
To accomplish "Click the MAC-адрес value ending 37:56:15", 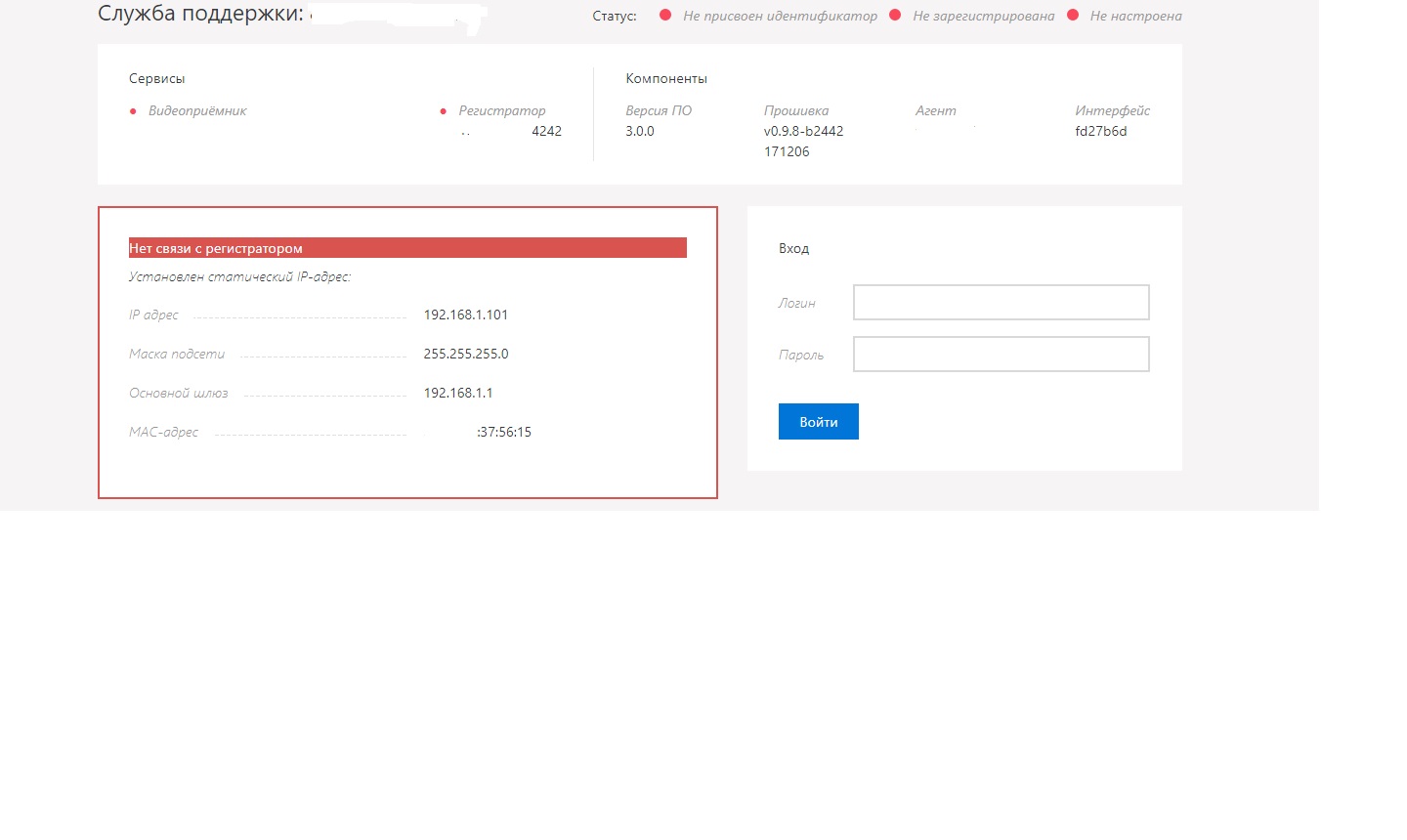I will pos(503,432).
